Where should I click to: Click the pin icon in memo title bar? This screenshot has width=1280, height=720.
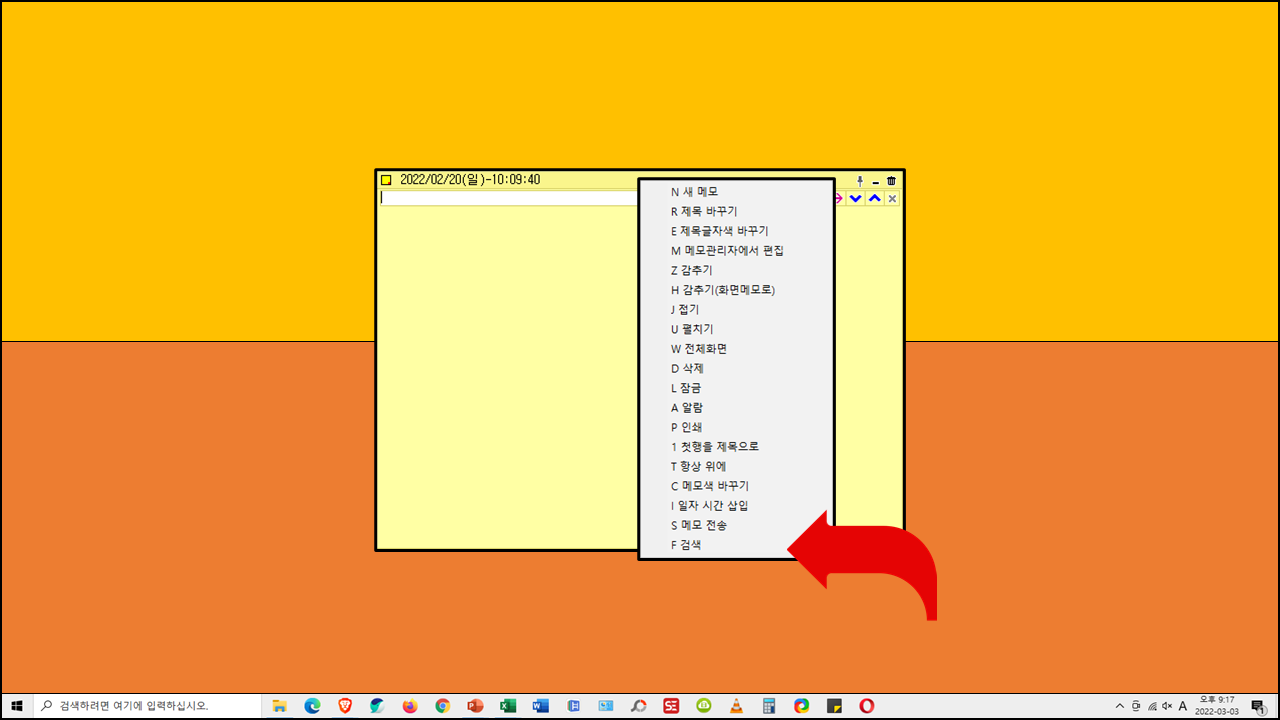click(x=860, y=181)
